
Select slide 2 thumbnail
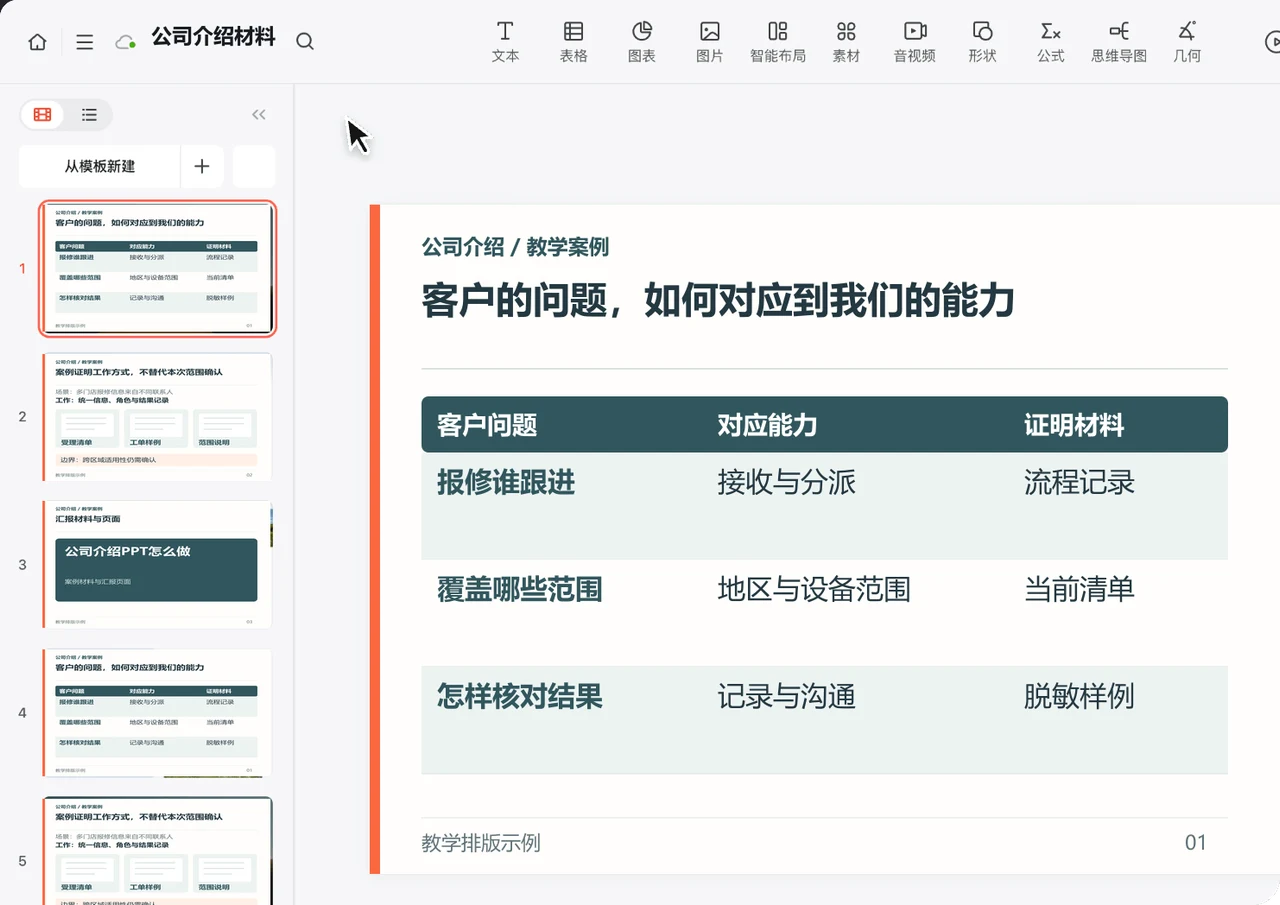158,417
